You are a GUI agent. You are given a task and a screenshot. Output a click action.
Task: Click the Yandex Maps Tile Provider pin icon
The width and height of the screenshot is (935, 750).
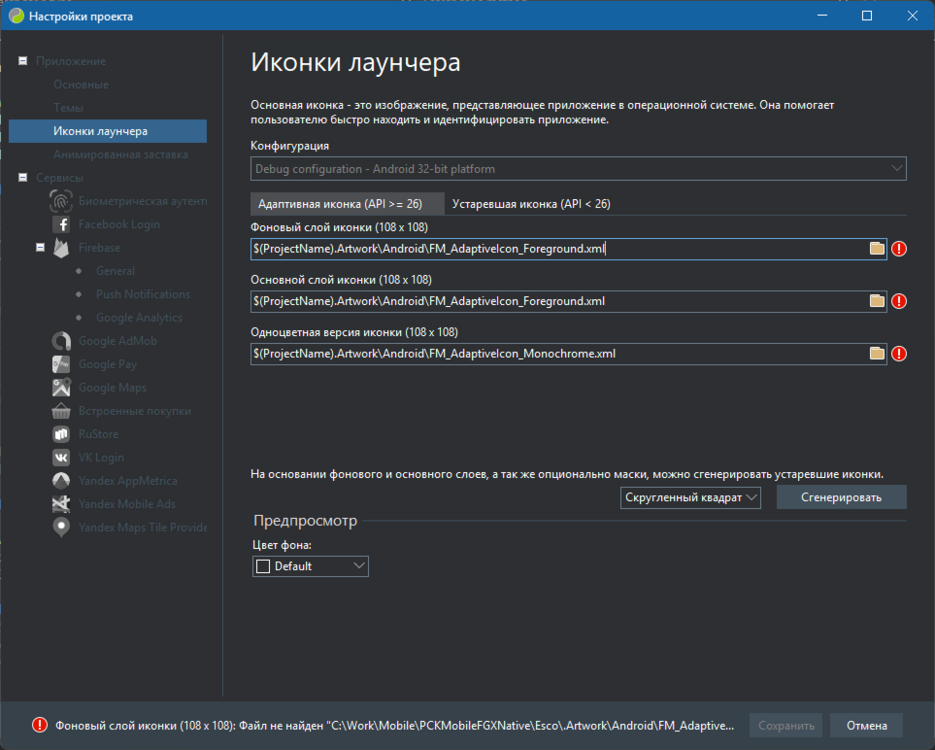(61, 528)
